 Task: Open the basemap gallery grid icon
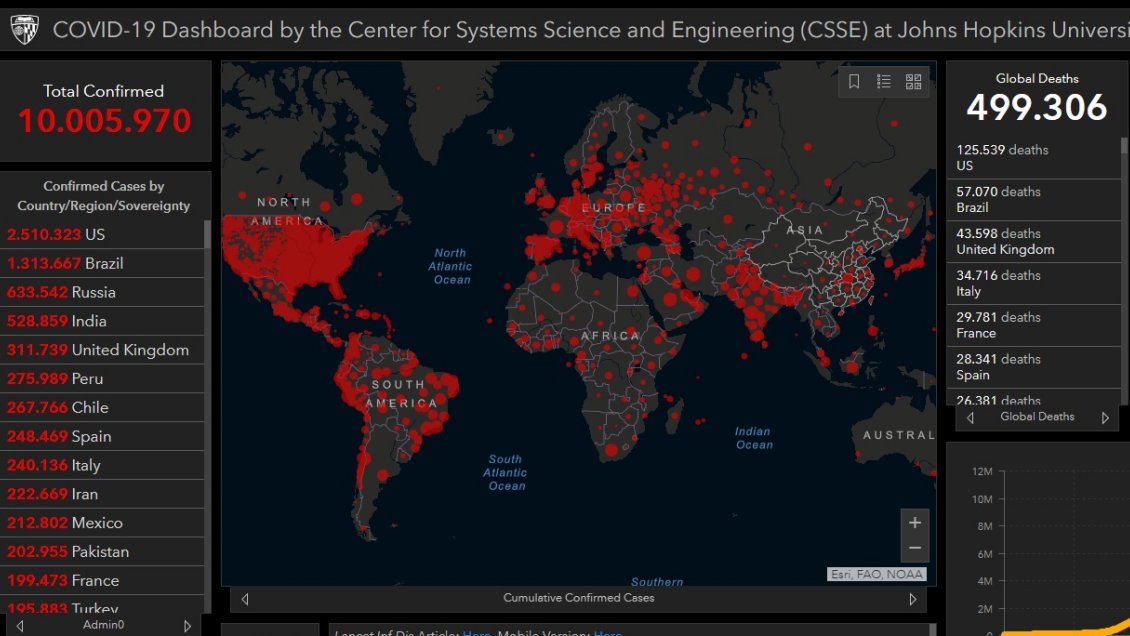(913, 82)
